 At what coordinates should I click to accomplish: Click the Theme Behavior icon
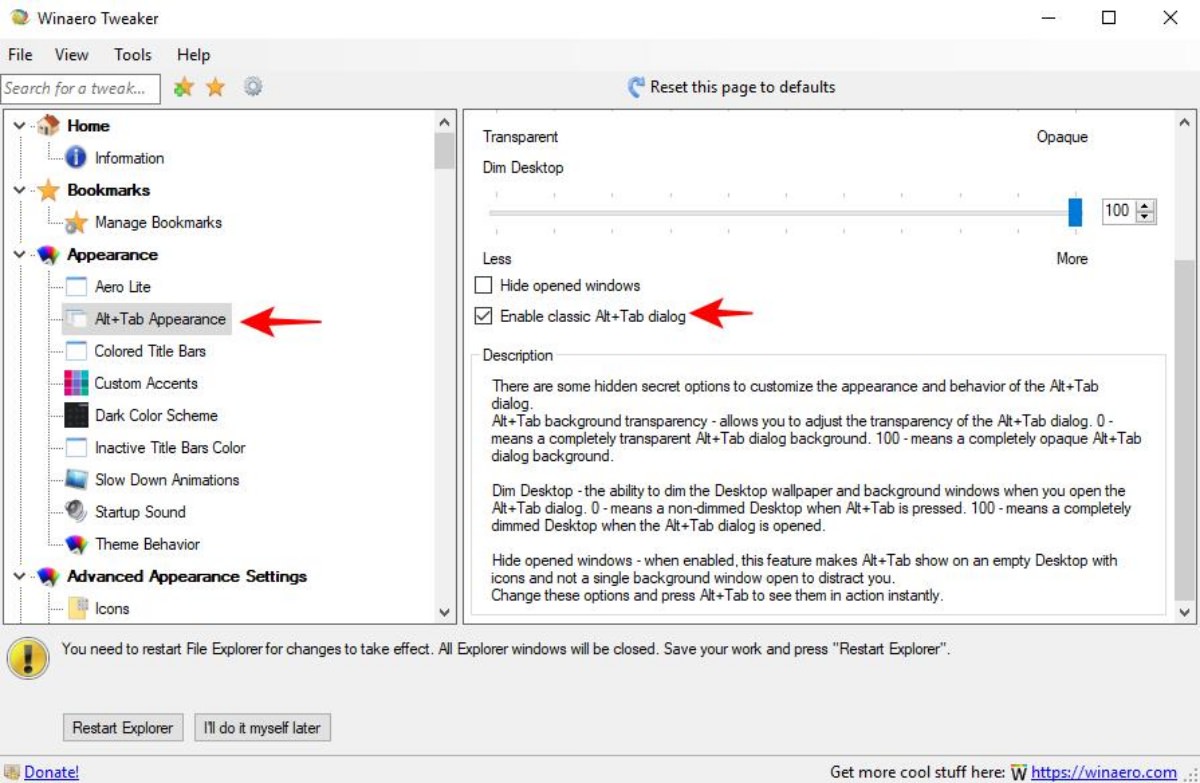coord(76,544)
